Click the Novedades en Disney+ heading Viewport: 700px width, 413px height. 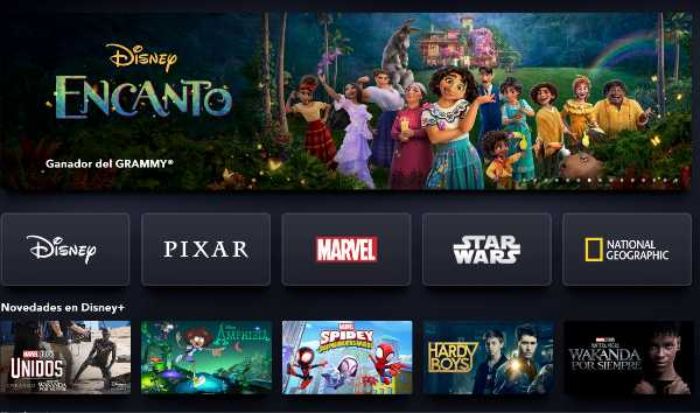(x=63, y=308)
